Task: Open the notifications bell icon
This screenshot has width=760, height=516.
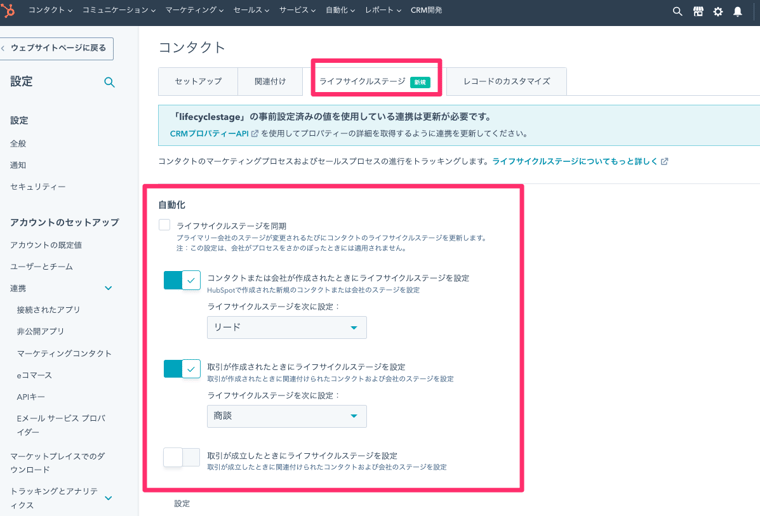Action: [x=737, y=12]
